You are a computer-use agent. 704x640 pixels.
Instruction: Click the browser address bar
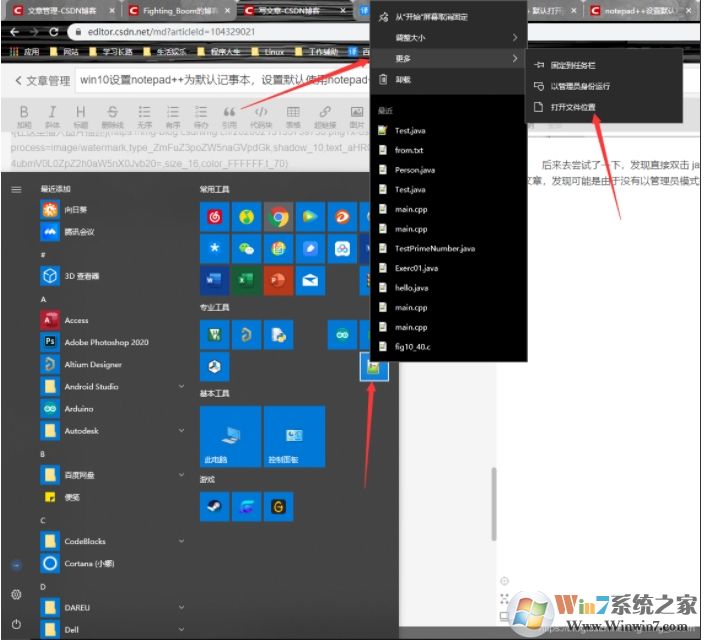[x=220, y=32]
